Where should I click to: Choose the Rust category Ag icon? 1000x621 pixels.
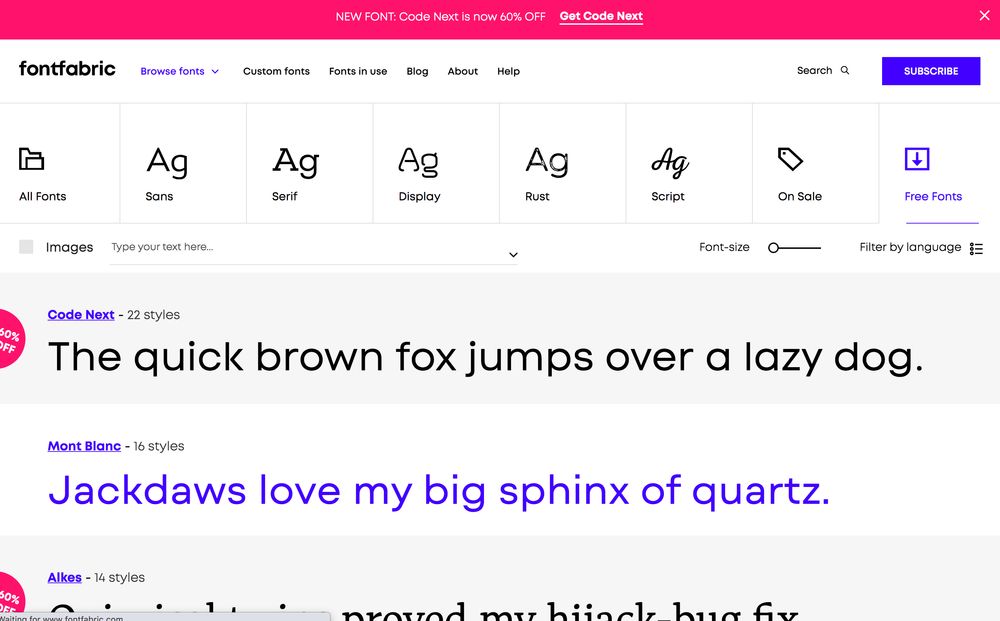547,162
